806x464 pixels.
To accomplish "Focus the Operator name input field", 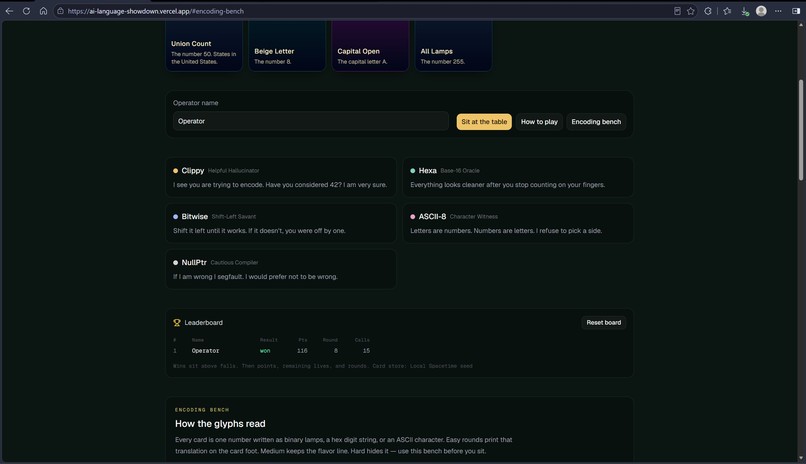I will pos(310,121).
